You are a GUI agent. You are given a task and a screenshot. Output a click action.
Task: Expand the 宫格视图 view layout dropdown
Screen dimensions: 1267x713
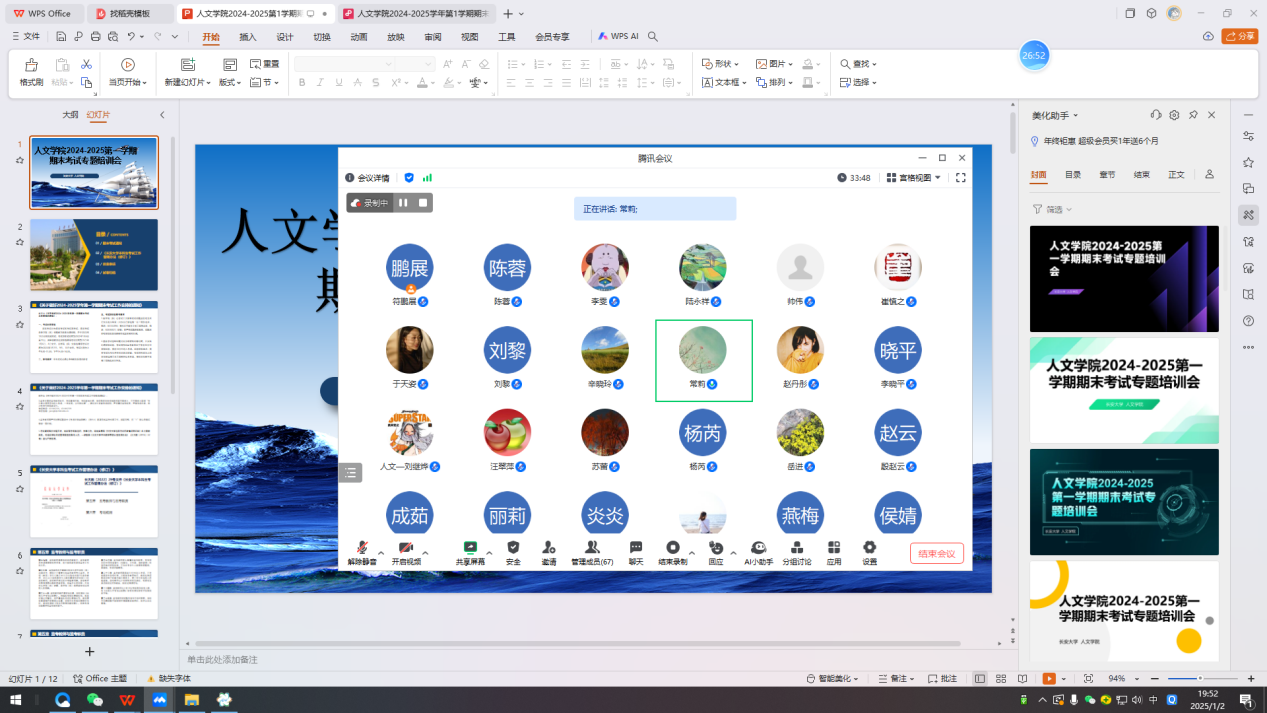click(x=914, y=178)
